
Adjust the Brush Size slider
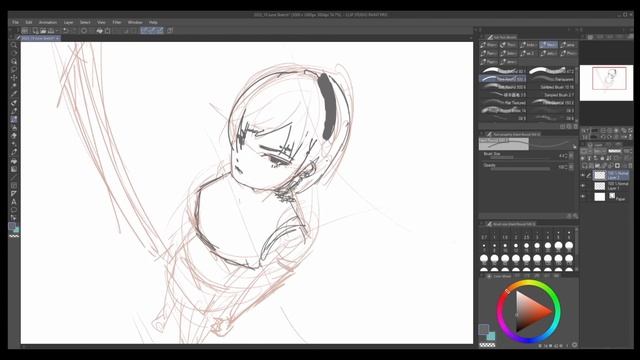[519, 157]
